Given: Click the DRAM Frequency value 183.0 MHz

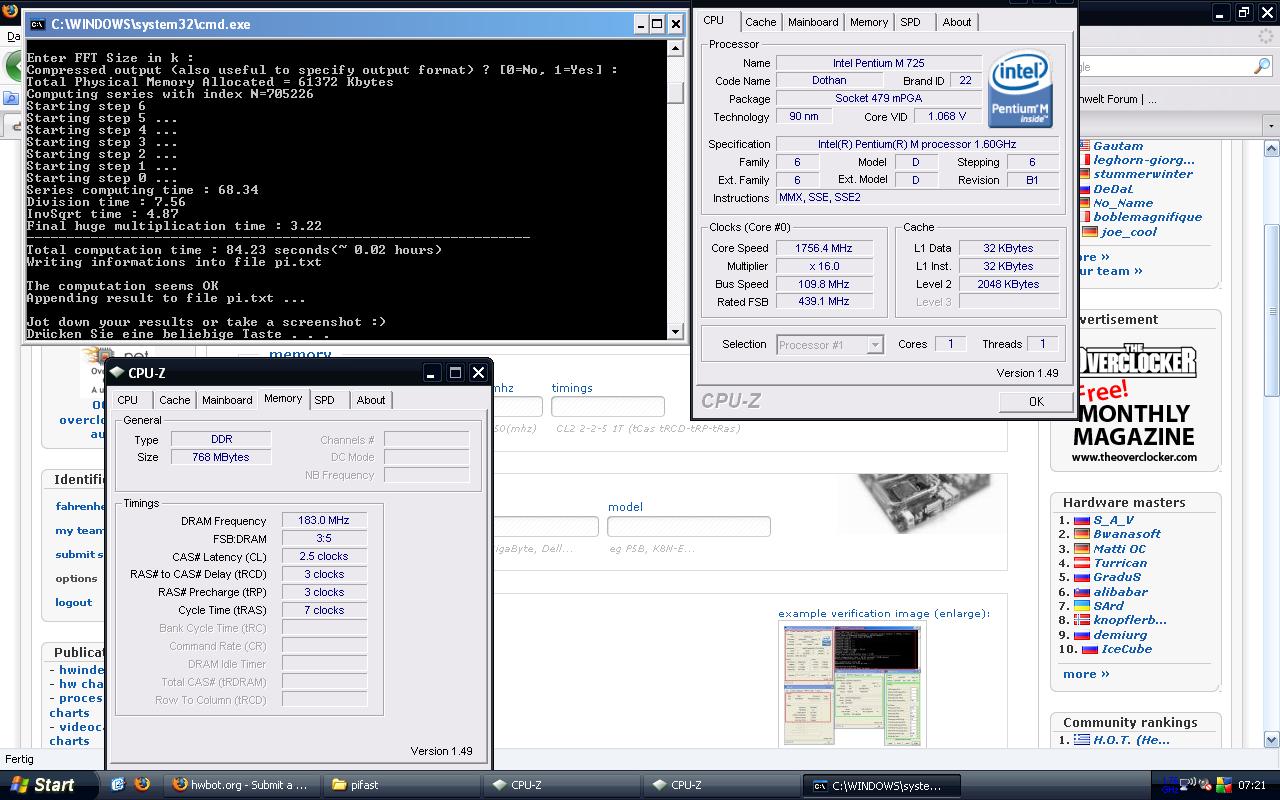Looking at the screenshot, I should (324, 520).
